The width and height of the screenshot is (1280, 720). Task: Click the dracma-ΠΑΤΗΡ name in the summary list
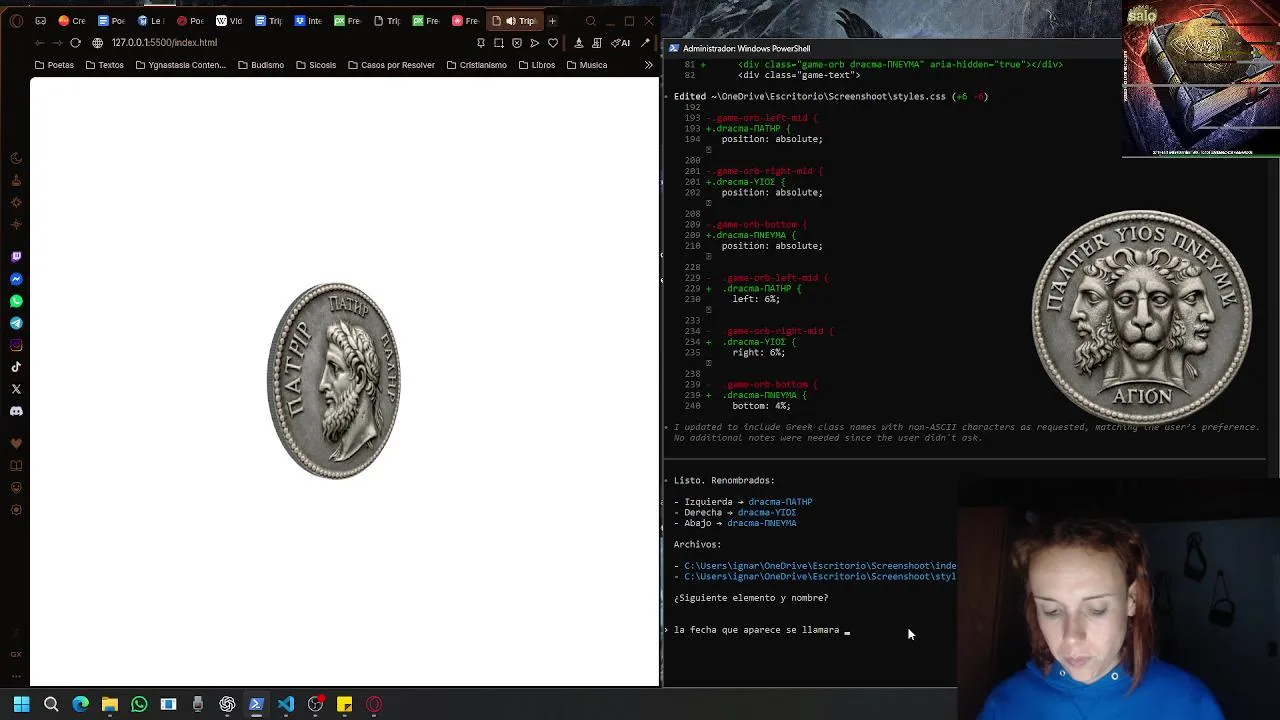coord(780,502)
